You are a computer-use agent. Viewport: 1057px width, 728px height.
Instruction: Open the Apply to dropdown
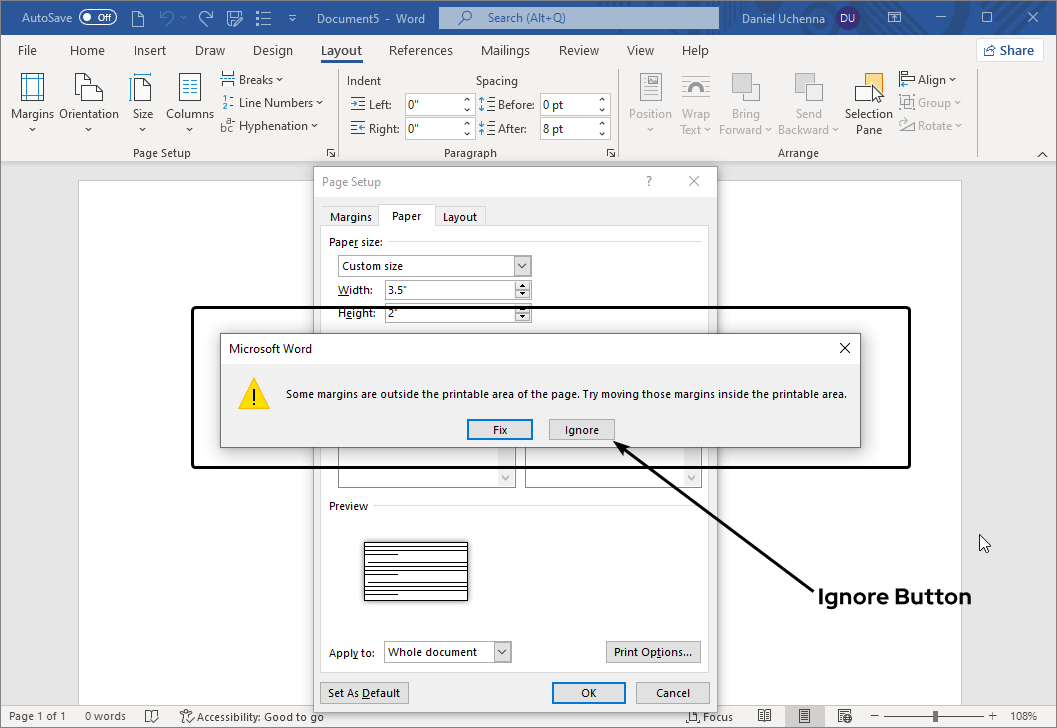tap(502, 652)
